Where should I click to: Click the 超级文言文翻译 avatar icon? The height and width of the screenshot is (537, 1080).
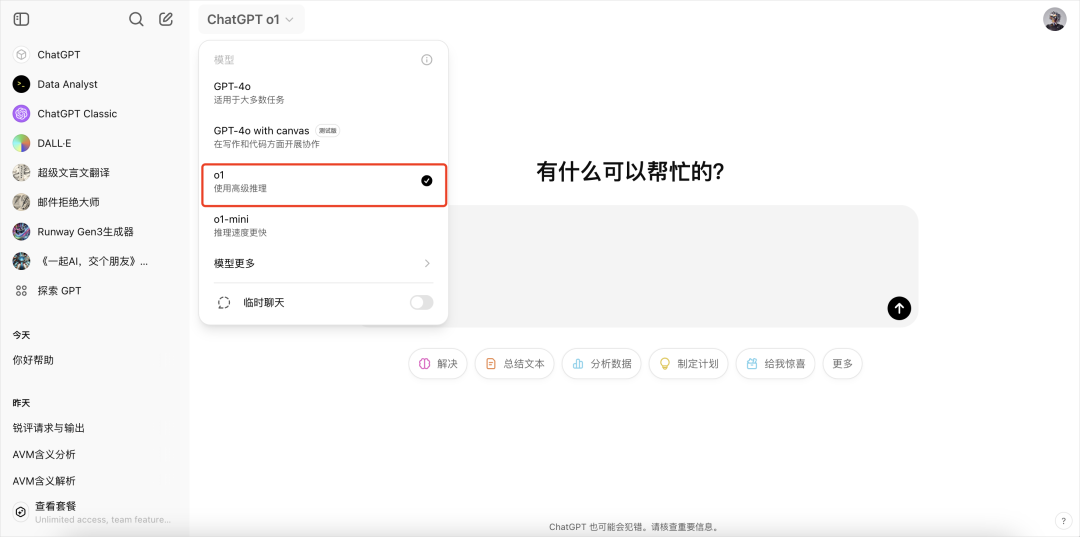(21, 173)
